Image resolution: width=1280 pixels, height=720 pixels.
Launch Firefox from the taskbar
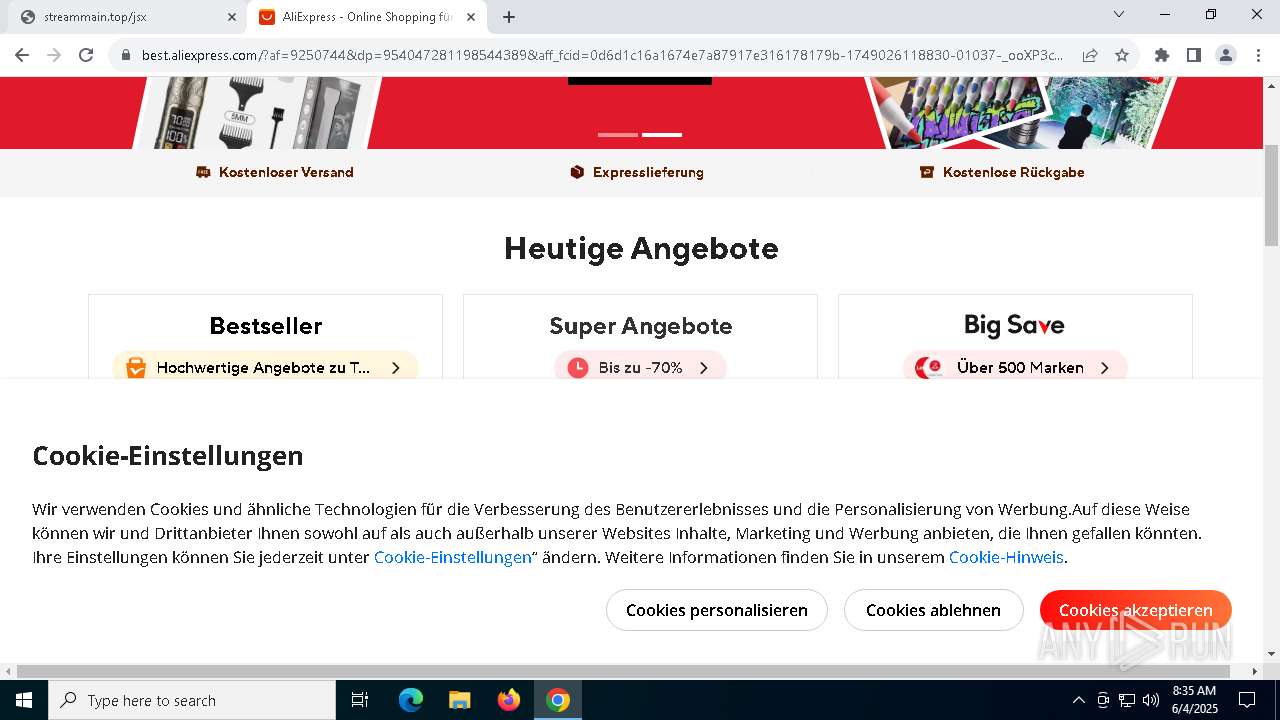[x=509, y=700]
